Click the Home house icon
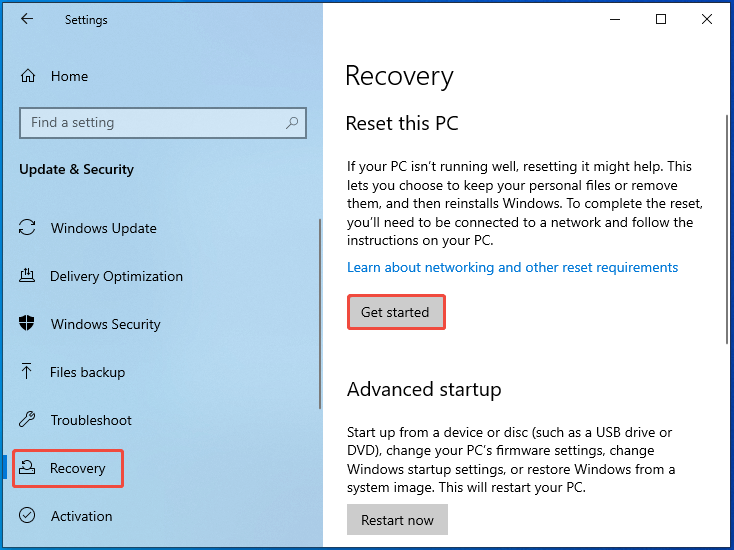Image resolution: width=734 pixels, height=550 pixels. pyautogui.click(x=28, y=75)
